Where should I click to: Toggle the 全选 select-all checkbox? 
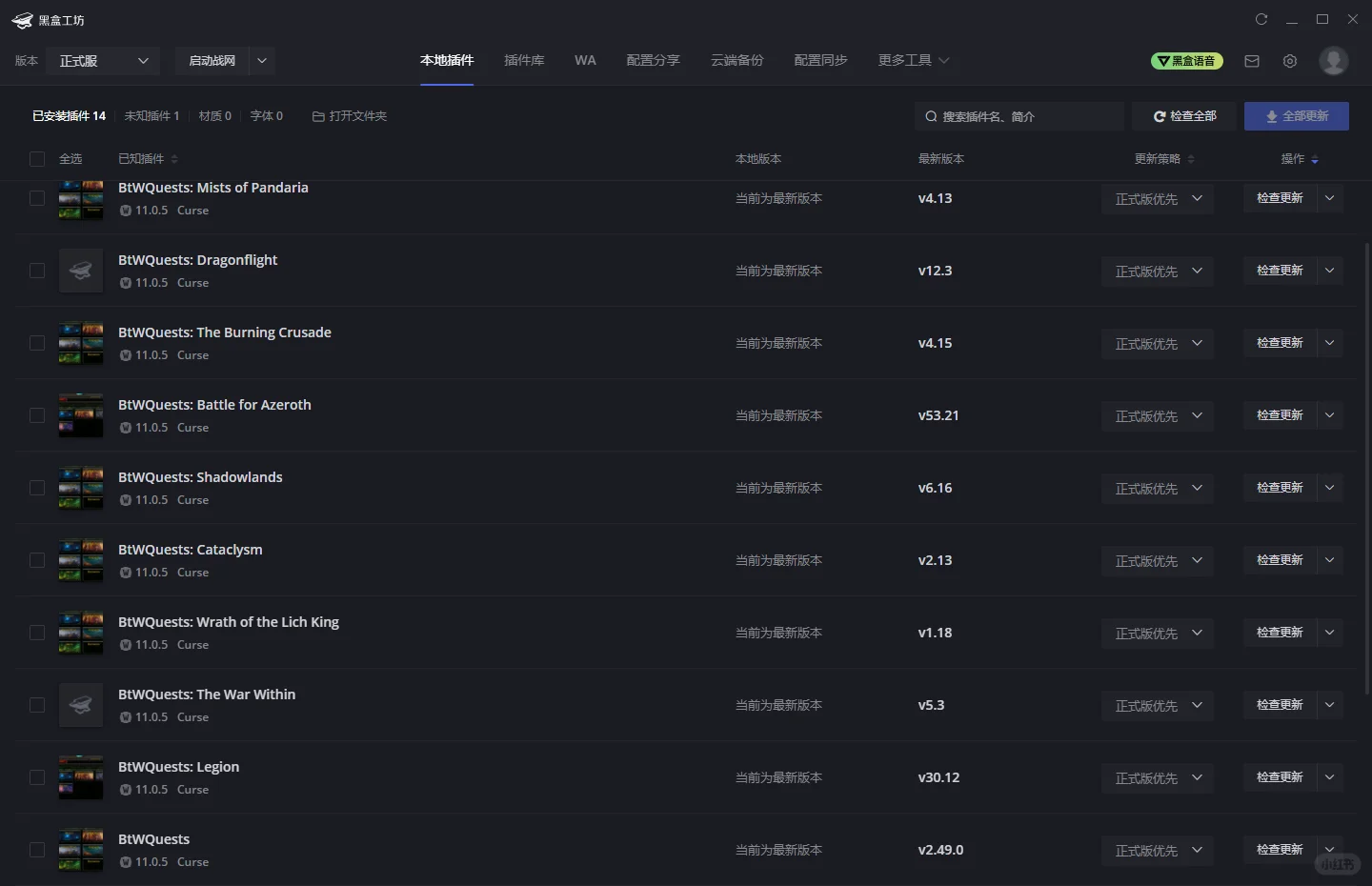pyautogui.click(x=37, y=159)
